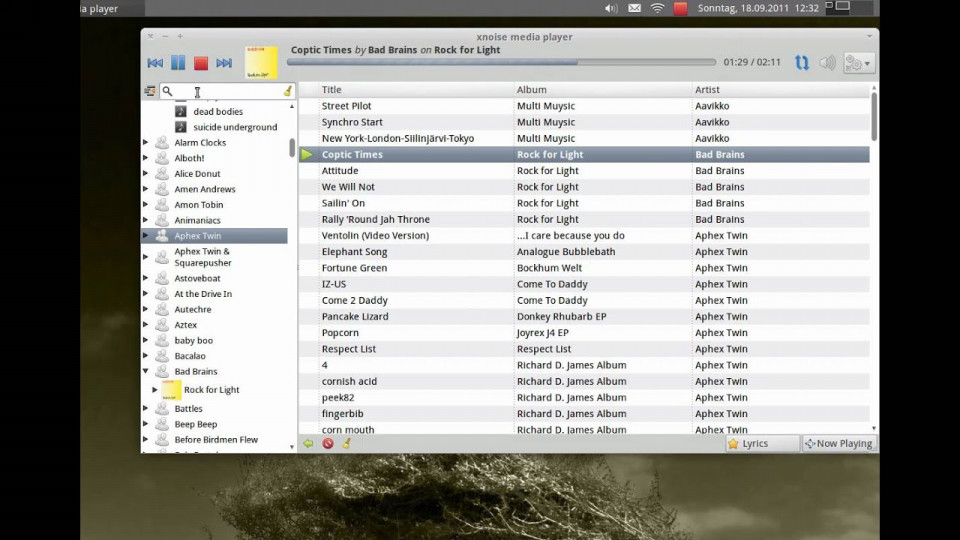Clear the tracklist with bottom broom icon
This screenshot has width=960, height=540.
click(x=347, y=443)
